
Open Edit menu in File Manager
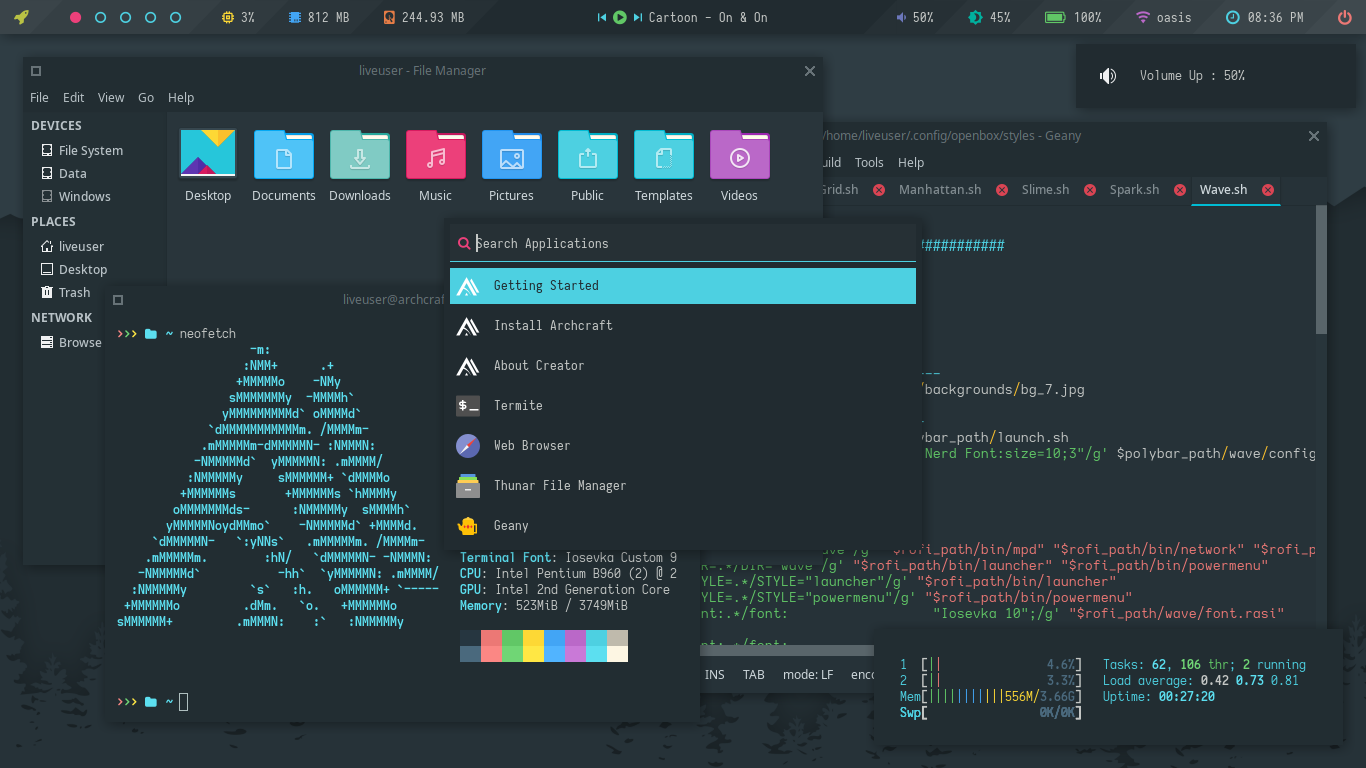click(x=74, y=98)
